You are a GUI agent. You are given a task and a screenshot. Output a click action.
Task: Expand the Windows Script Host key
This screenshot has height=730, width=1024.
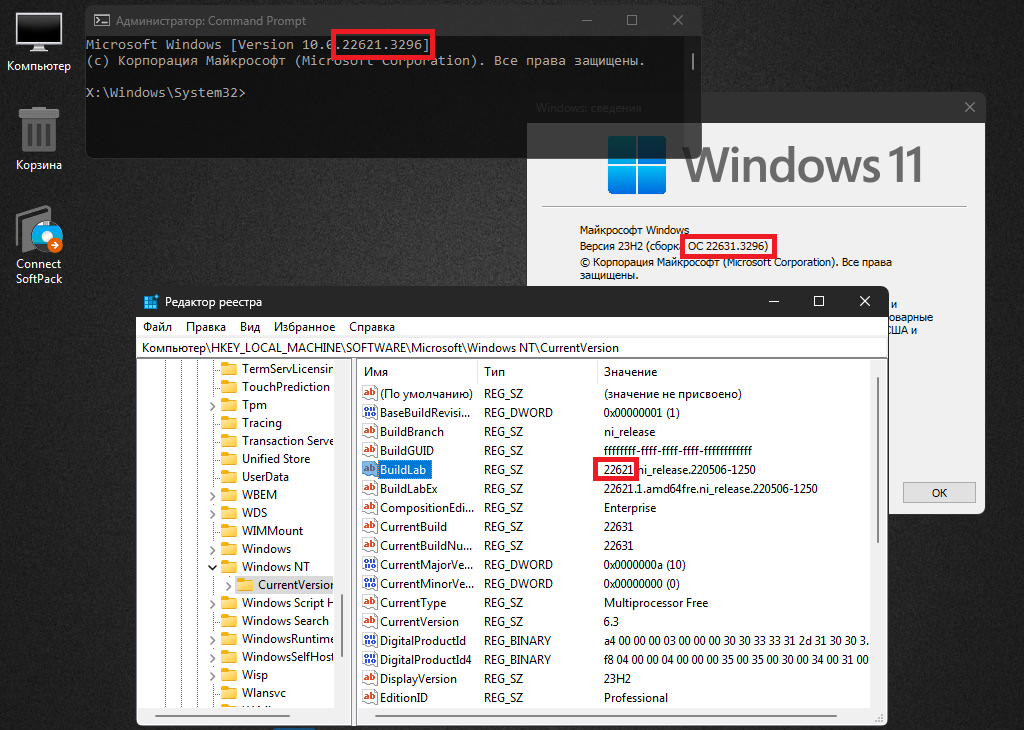pyautogui.click(x=212, y=603)
